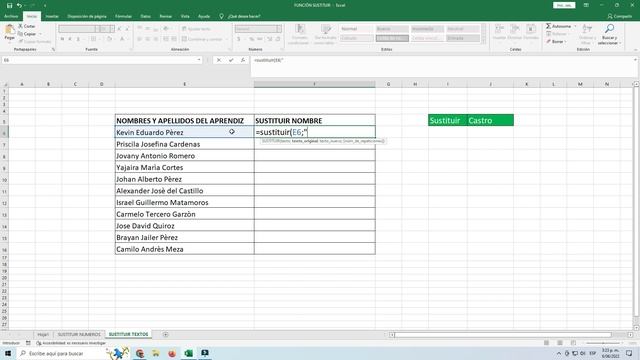Click the Save icon in quick access toolbar
This screenshot has height=360, width=640.
[x=9, y=5]
